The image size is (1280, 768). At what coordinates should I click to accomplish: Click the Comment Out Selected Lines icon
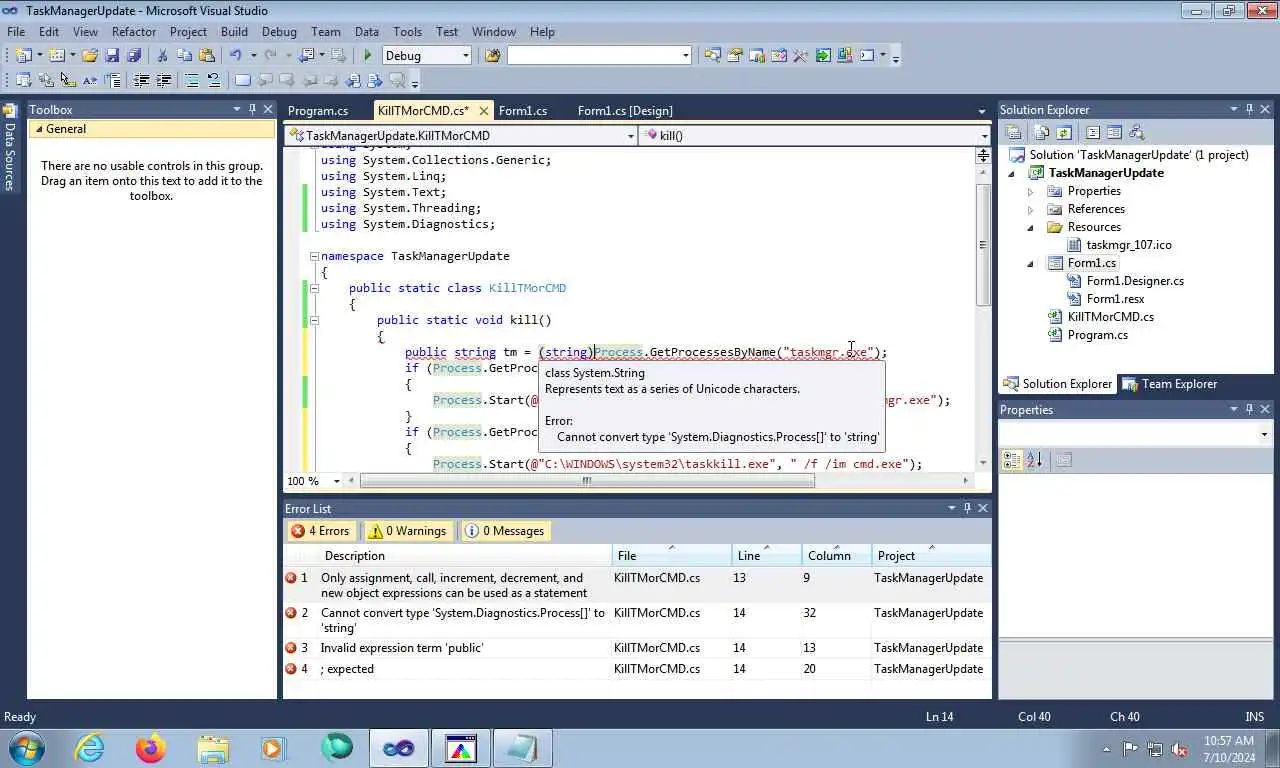[x=192, y=81]
